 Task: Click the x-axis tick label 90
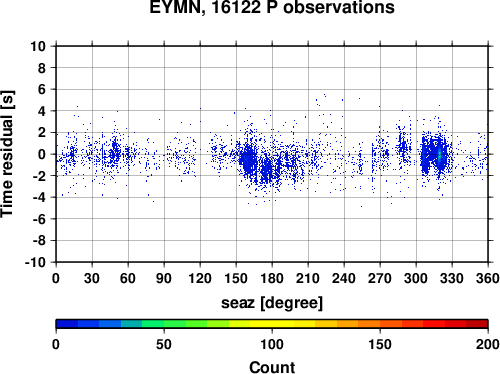click(164, 278)
